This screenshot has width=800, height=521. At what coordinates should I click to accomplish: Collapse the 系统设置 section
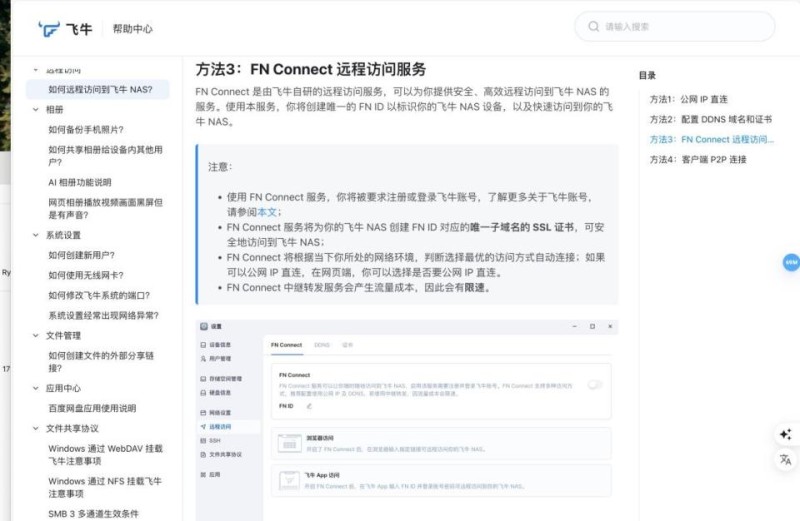(x=37, y=235)
